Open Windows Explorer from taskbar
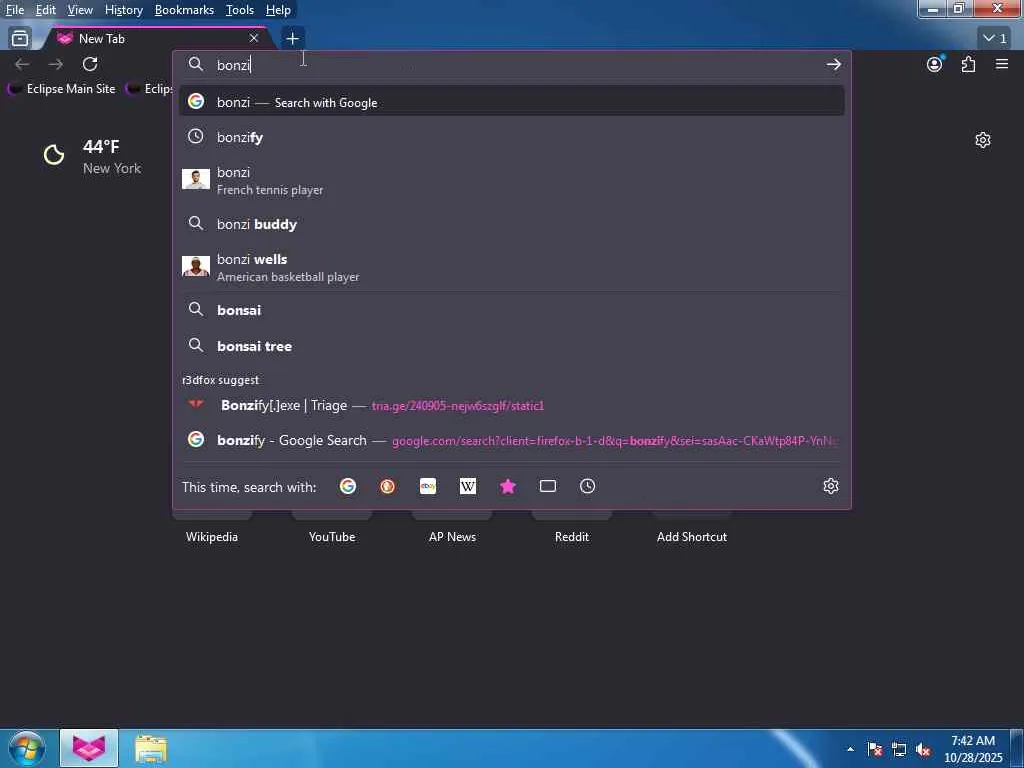The width and height of the screenshot is (1024, 768). pos(151,748)
